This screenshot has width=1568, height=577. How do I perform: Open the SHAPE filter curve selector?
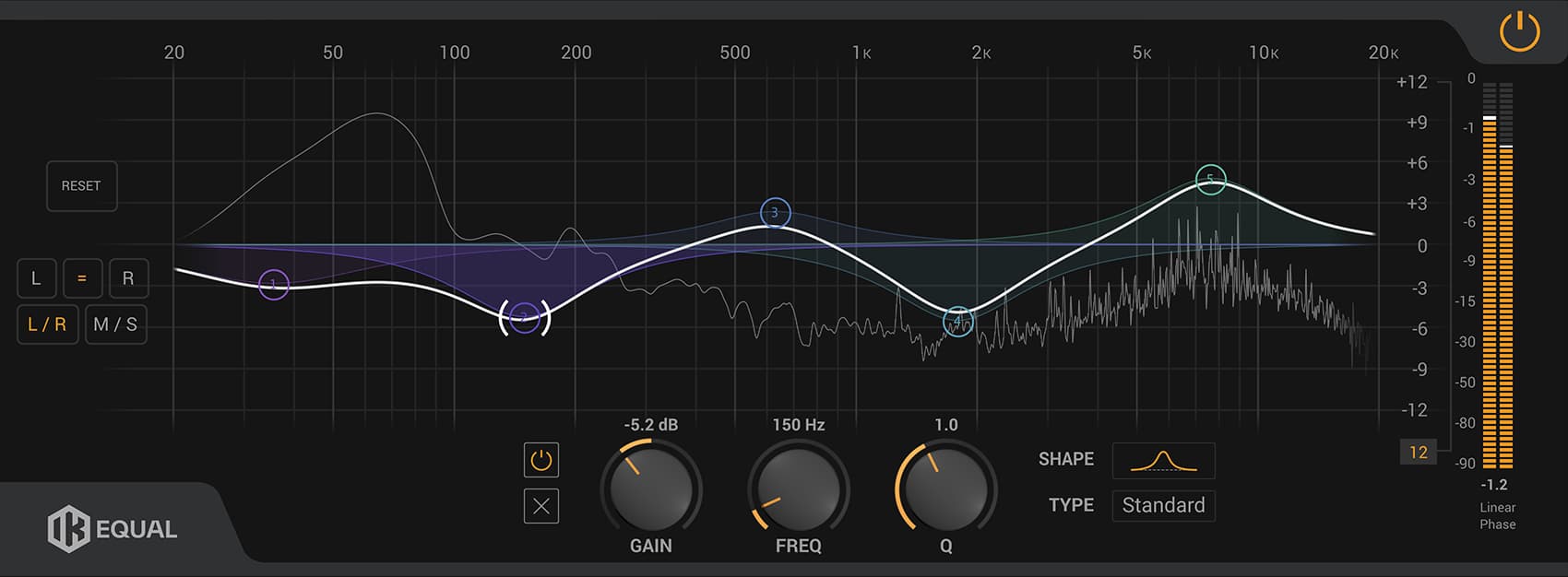1163,461
